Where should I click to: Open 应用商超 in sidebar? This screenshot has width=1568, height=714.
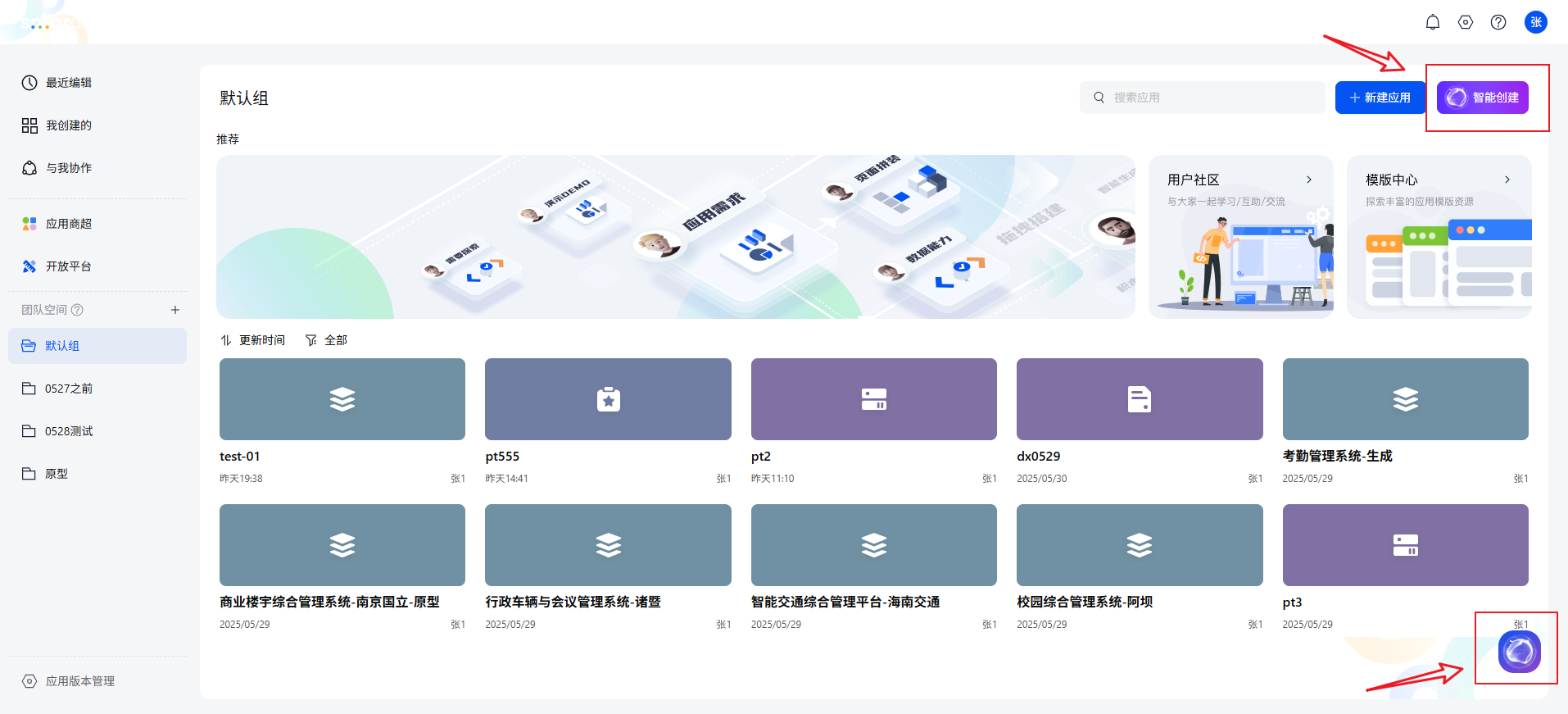[97, 224]
